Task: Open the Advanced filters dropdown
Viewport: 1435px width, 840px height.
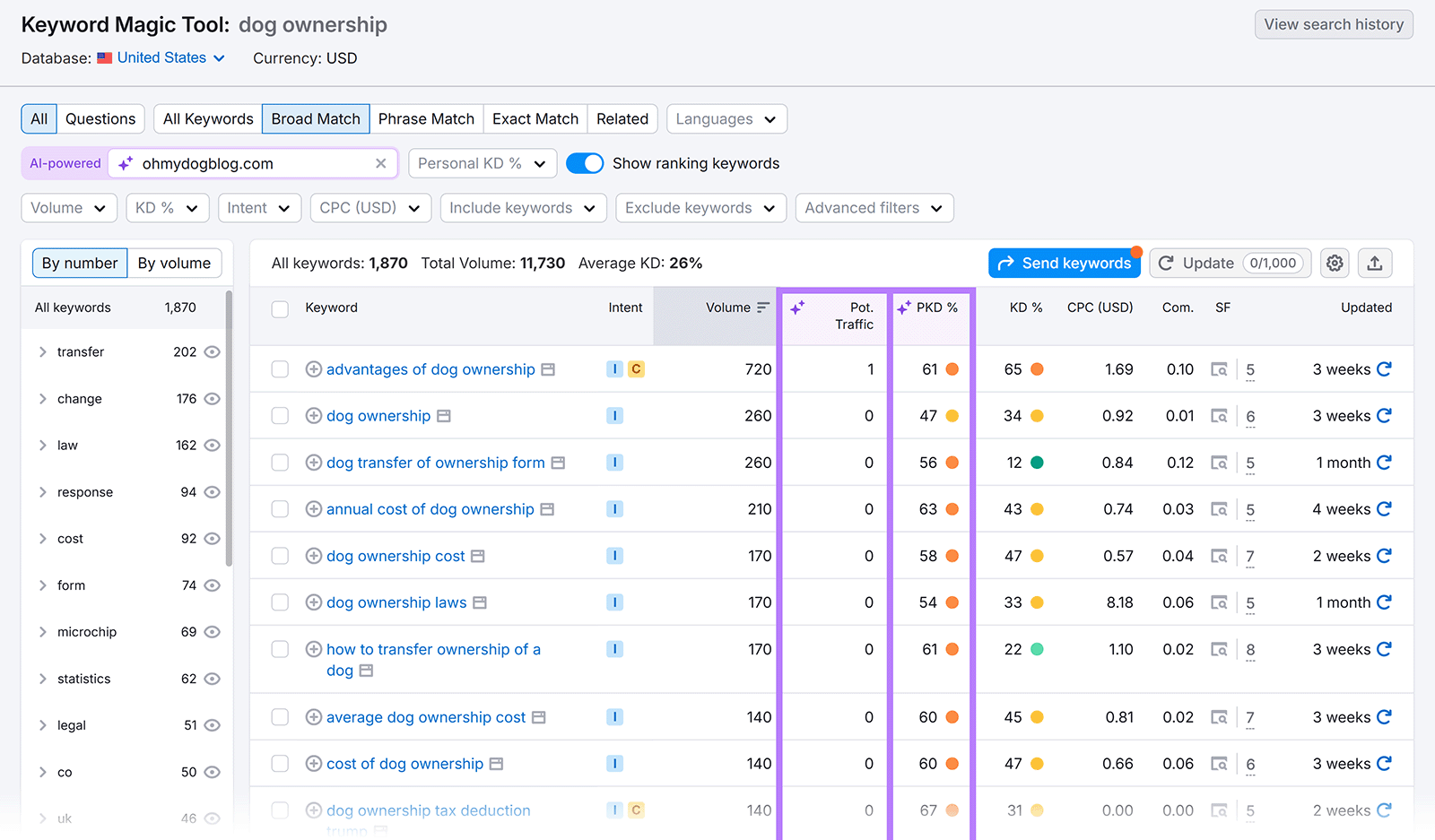Action: click(873, 207)
